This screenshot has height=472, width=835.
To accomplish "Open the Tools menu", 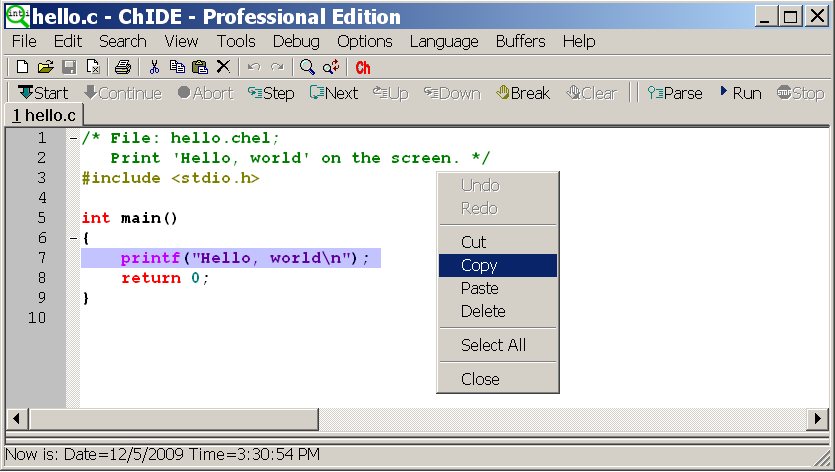I will [x=236, y=42].
